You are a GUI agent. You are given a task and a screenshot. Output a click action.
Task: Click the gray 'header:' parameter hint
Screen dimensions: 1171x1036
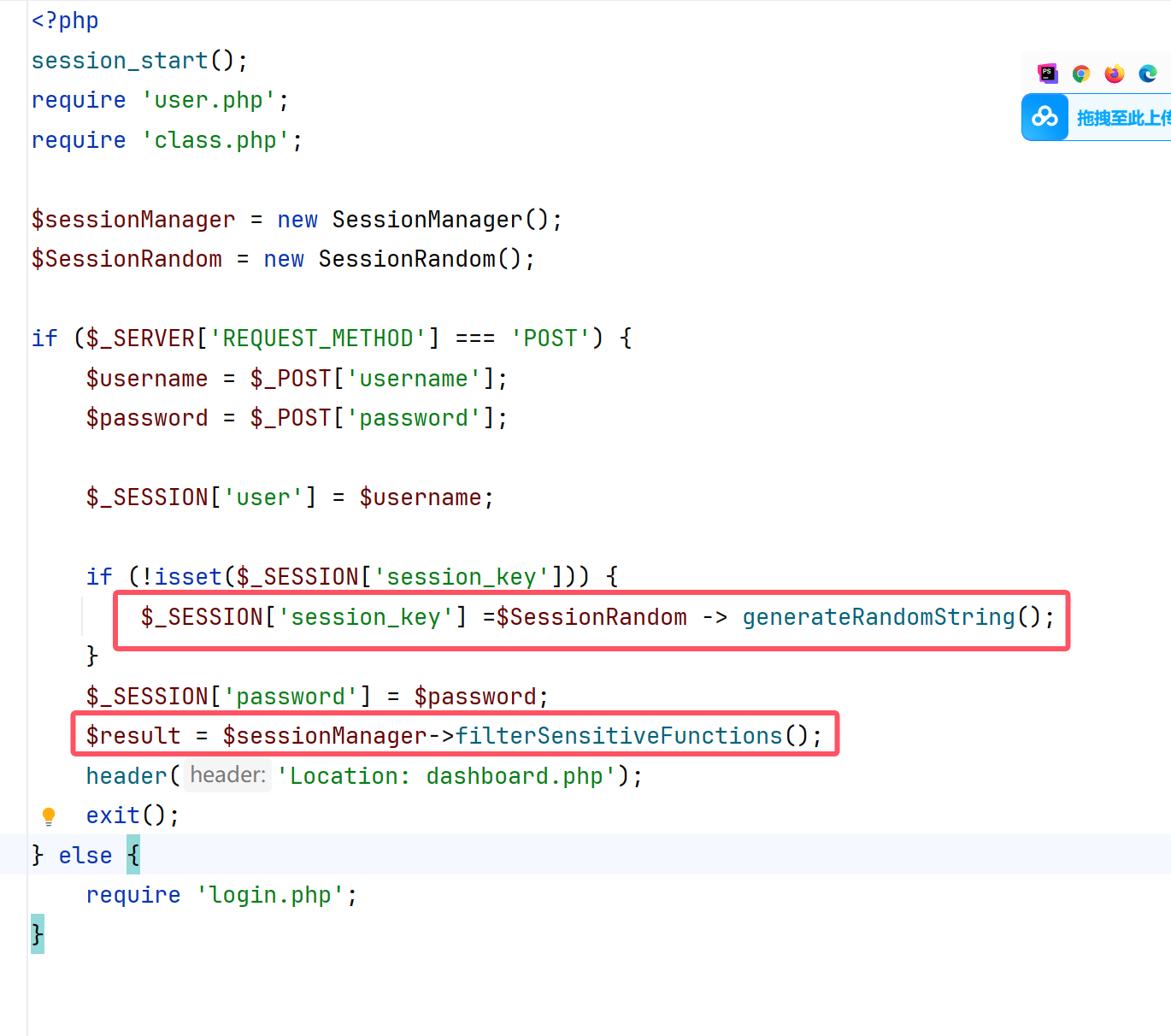[227, 775]
